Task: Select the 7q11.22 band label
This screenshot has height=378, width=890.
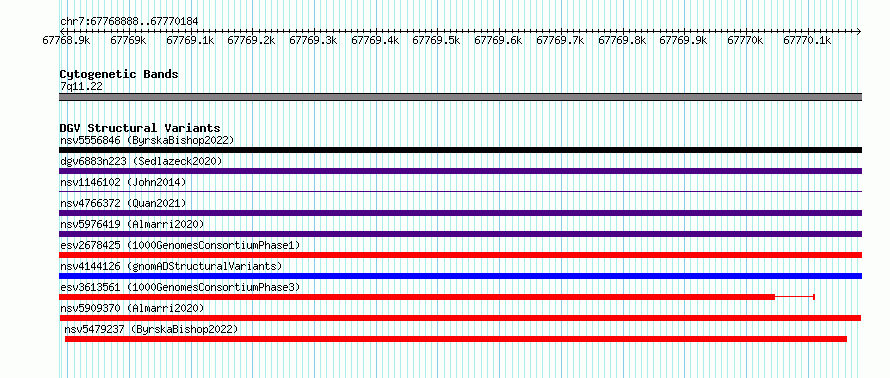Action: (81, 86)
